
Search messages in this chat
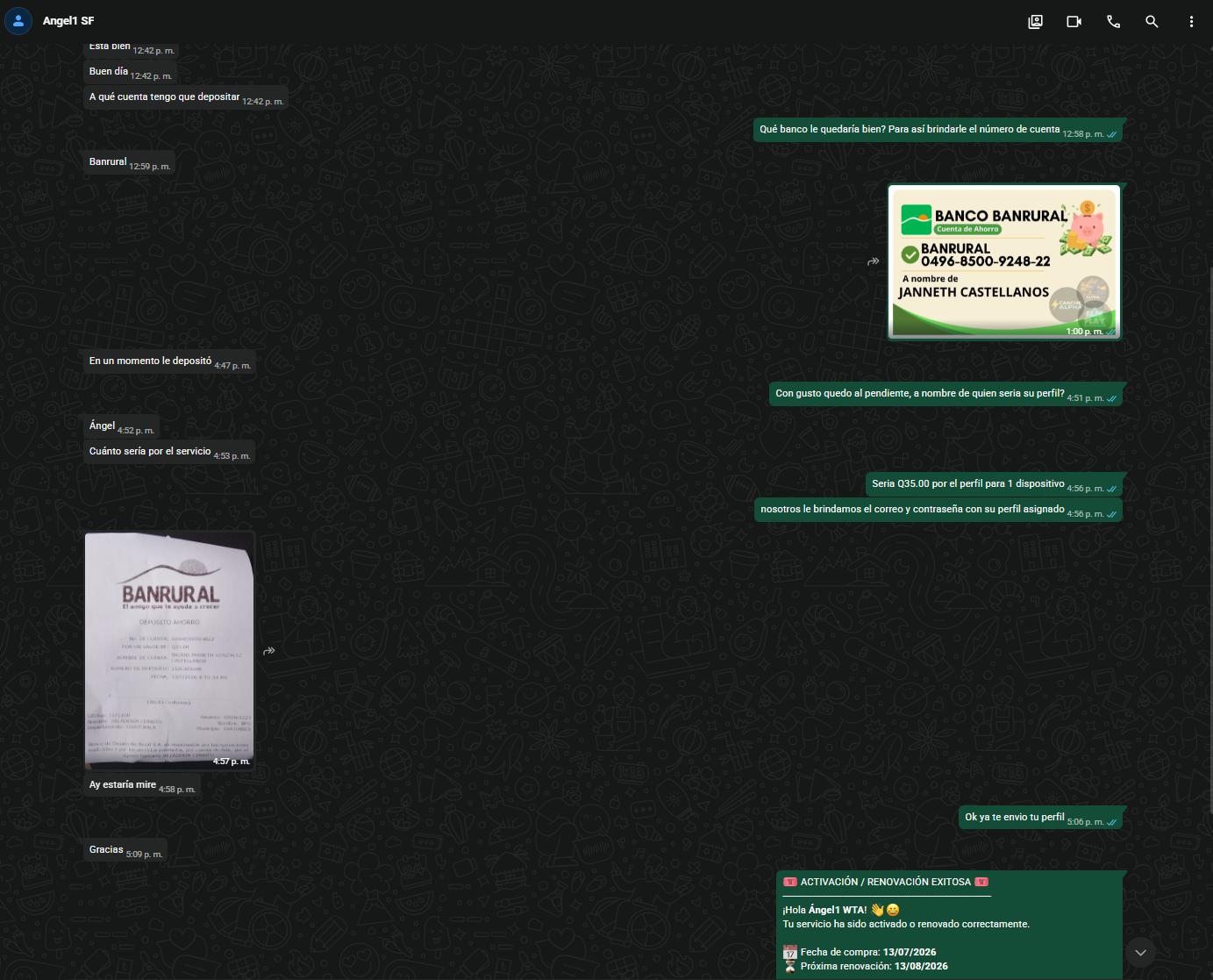click(1152, 22)
